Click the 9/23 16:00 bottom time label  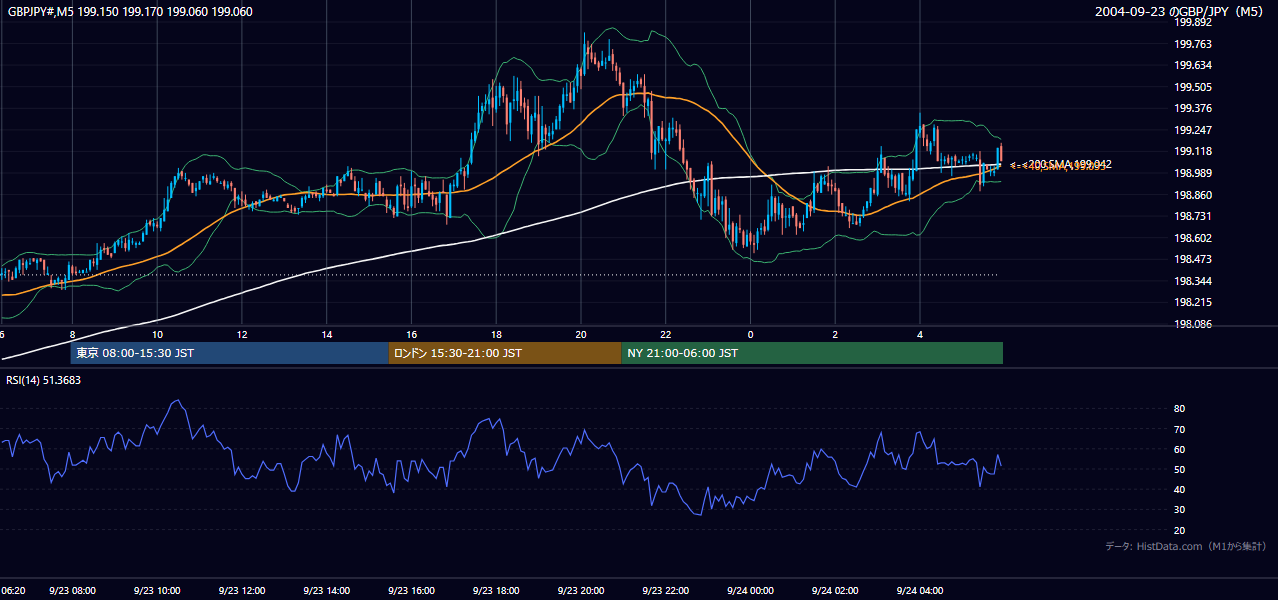click(x=412, y=591)
